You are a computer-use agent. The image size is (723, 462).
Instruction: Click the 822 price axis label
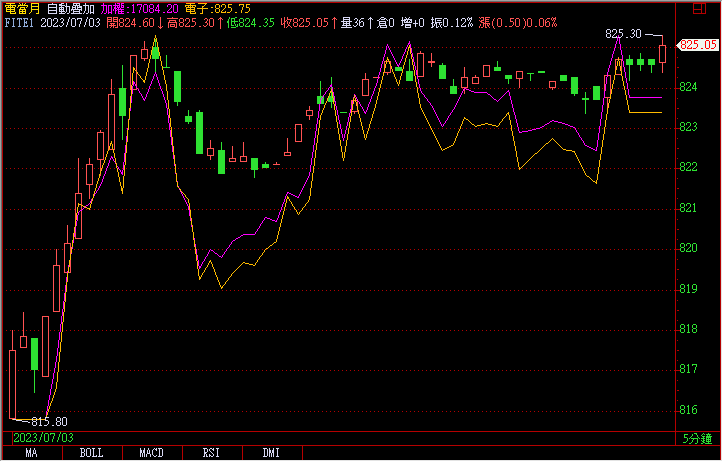688,167
